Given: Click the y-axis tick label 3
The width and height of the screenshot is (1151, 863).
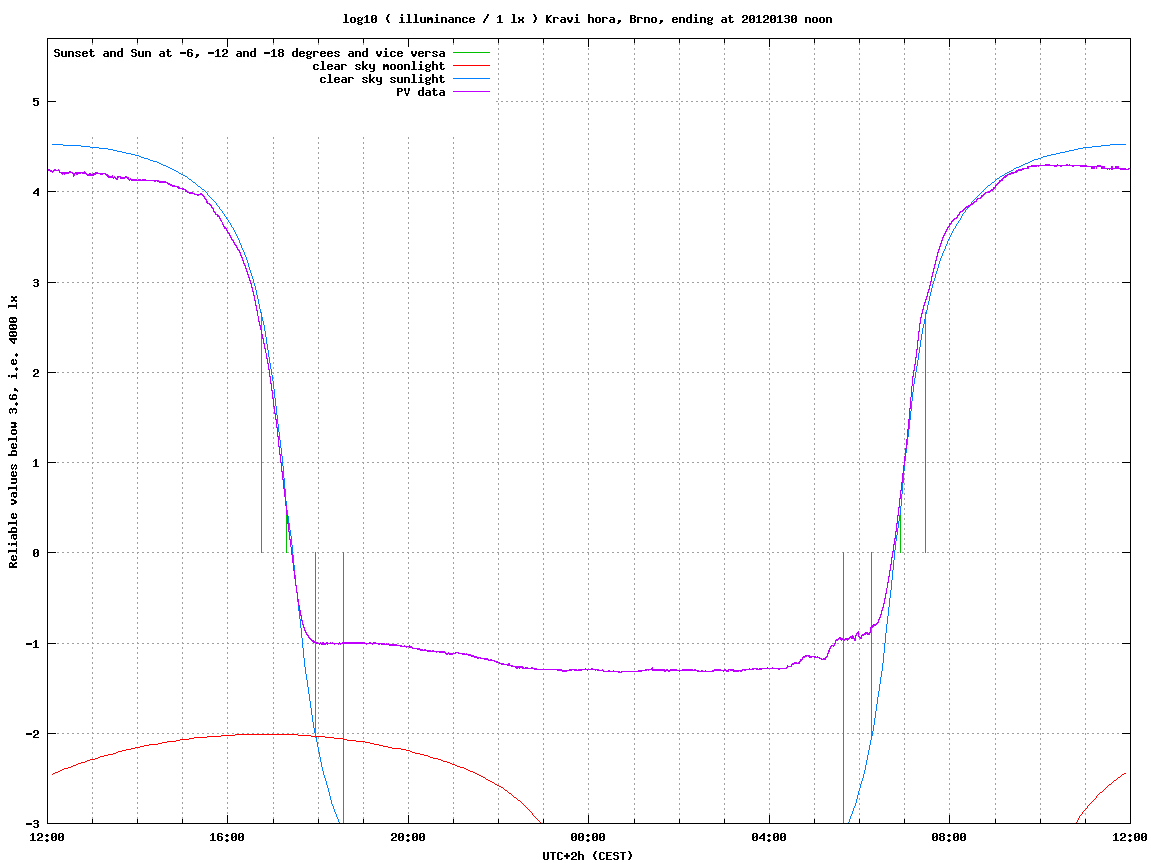Looking at the screenshot, I should pos(35,283).
